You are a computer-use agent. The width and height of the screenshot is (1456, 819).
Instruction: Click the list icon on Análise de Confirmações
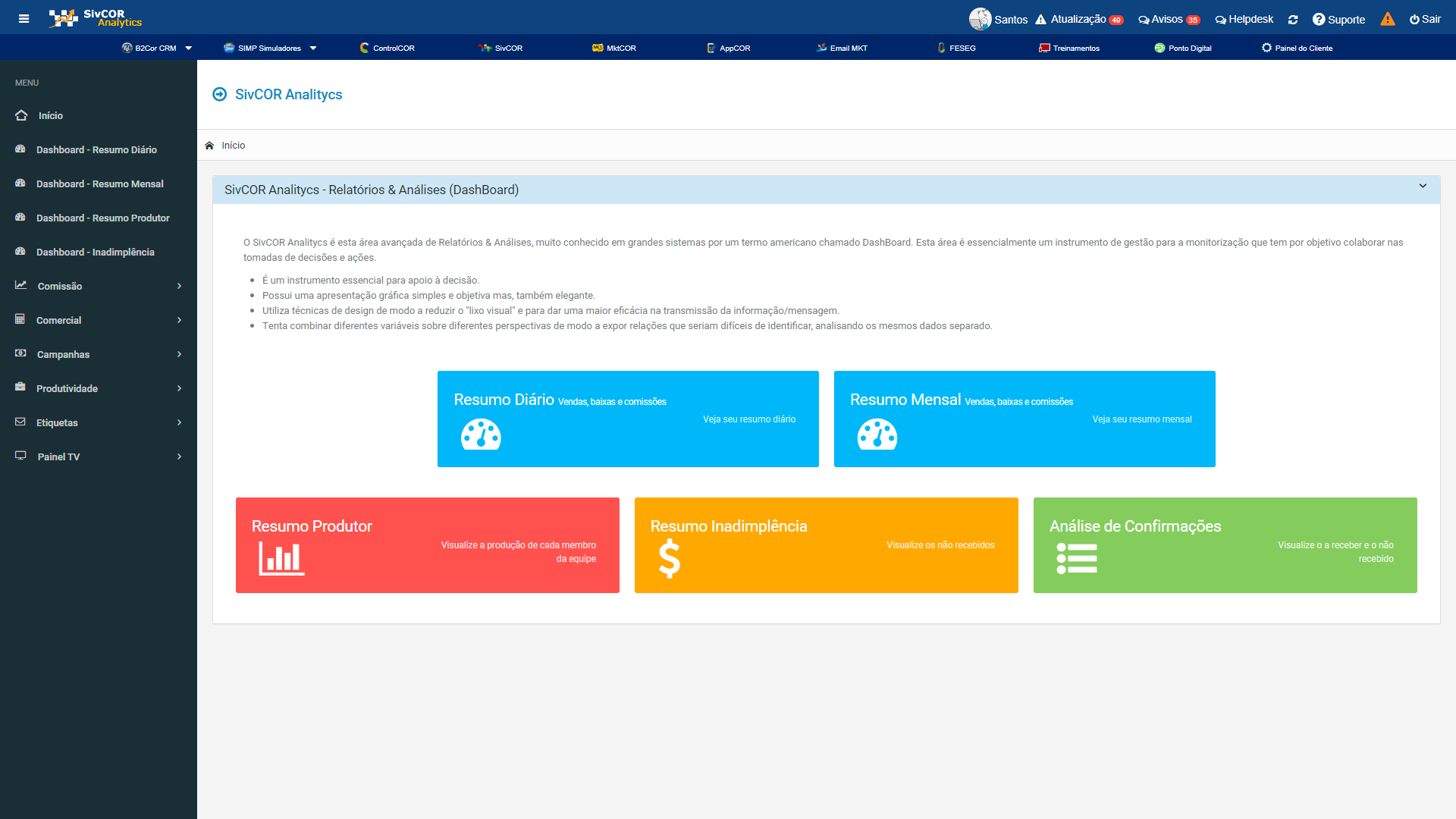point(1076,559)
